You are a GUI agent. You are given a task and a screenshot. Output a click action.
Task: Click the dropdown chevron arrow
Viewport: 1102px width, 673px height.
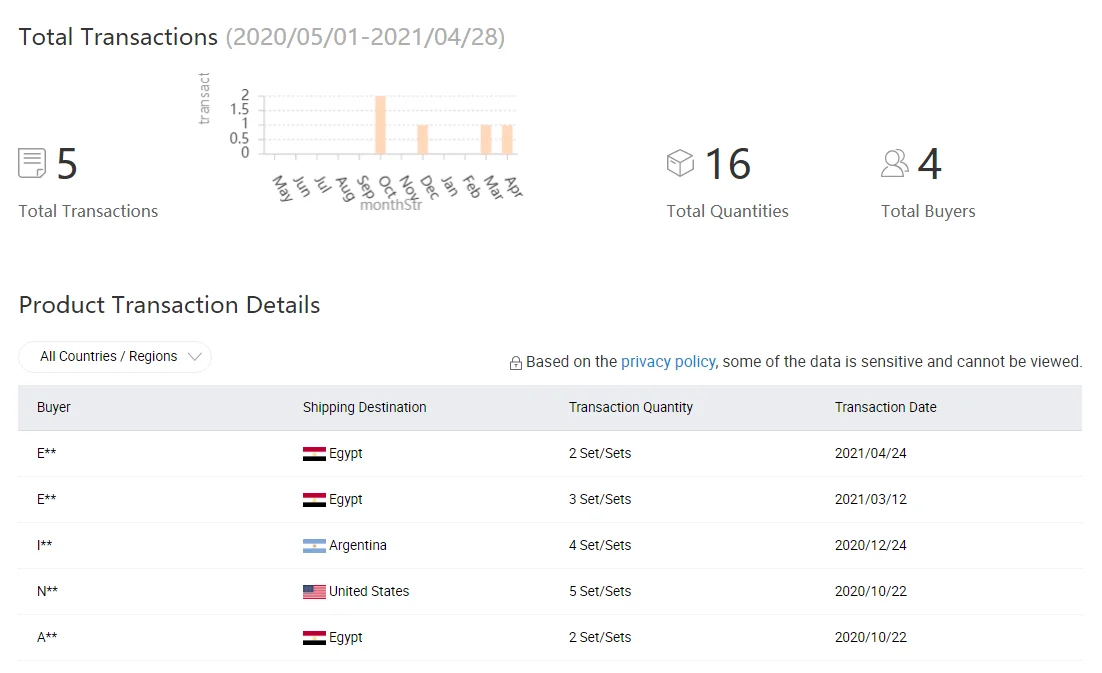click(x=195, y=356)
